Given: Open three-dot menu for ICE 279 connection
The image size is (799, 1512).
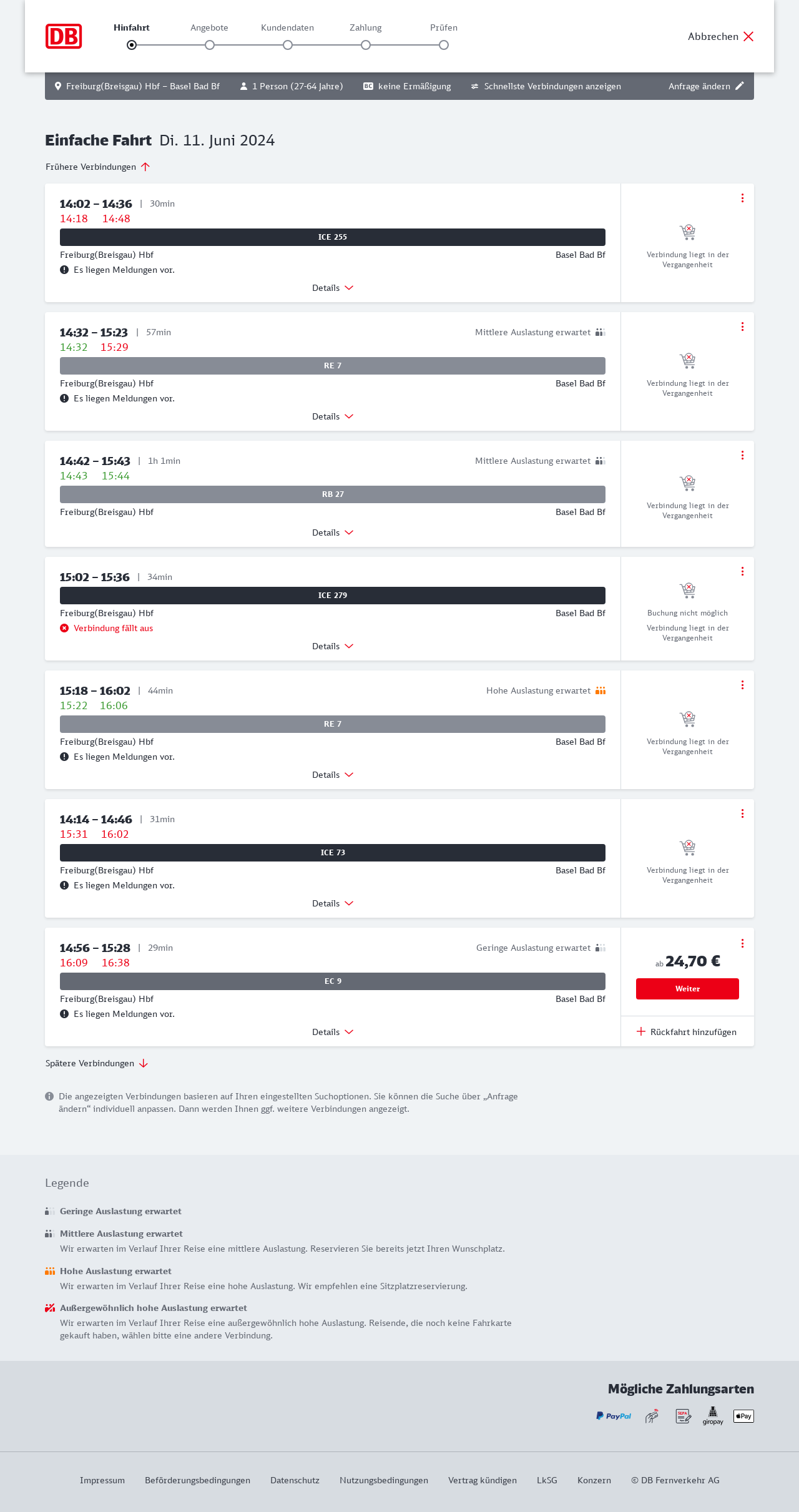Looking at the screenshot, I should tap(742, 571).
